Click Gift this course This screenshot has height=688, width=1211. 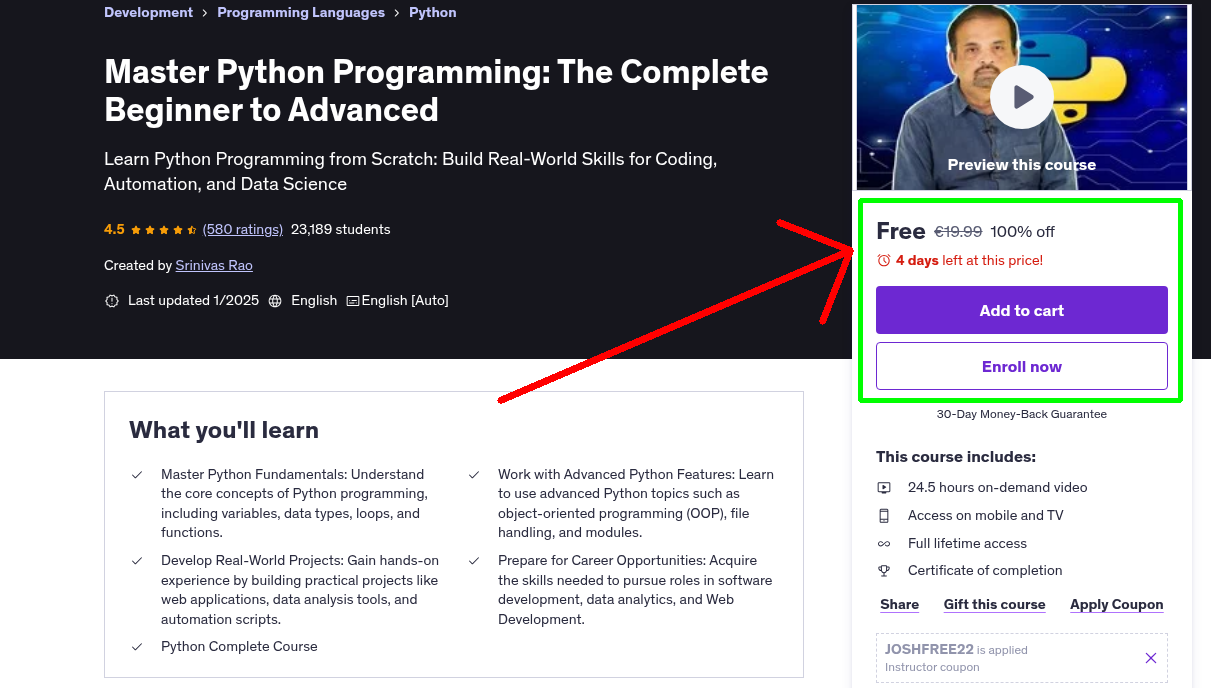pyautogui.click(x=994, y=605)
